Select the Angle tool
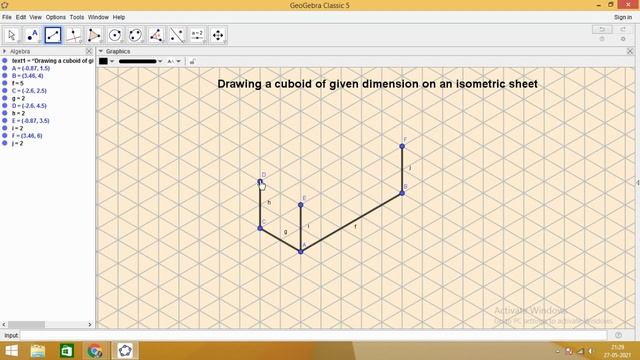The height and width of the screenshot is (360, 640). [156, 35]
